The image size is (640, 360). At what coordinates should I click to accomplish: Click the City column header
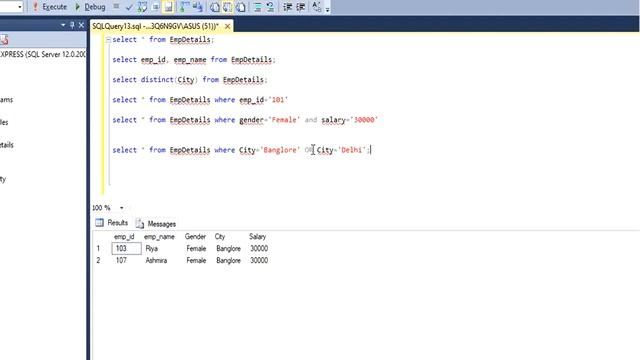tap(220, 237)
